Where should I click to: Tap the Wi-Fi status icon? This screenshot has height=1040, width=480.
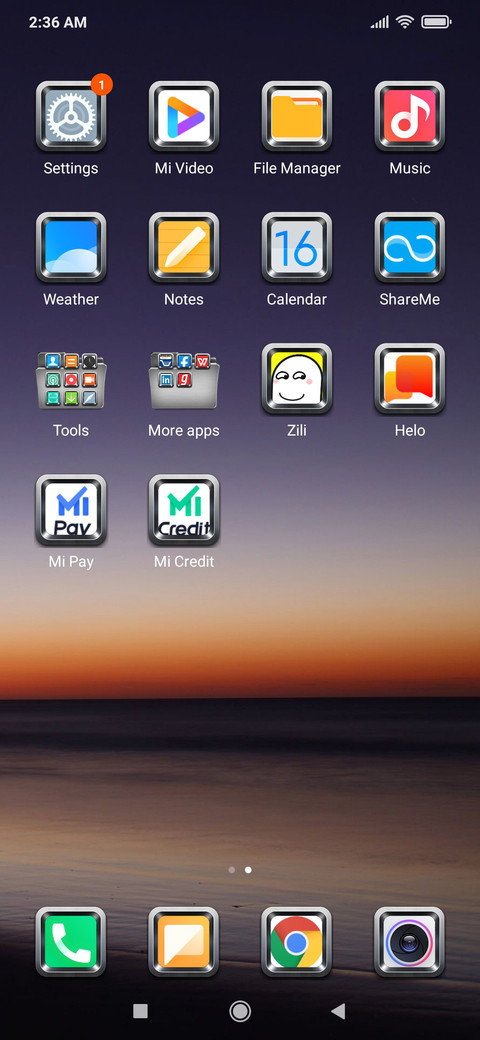pyautogui.click(x=404, y=22)
